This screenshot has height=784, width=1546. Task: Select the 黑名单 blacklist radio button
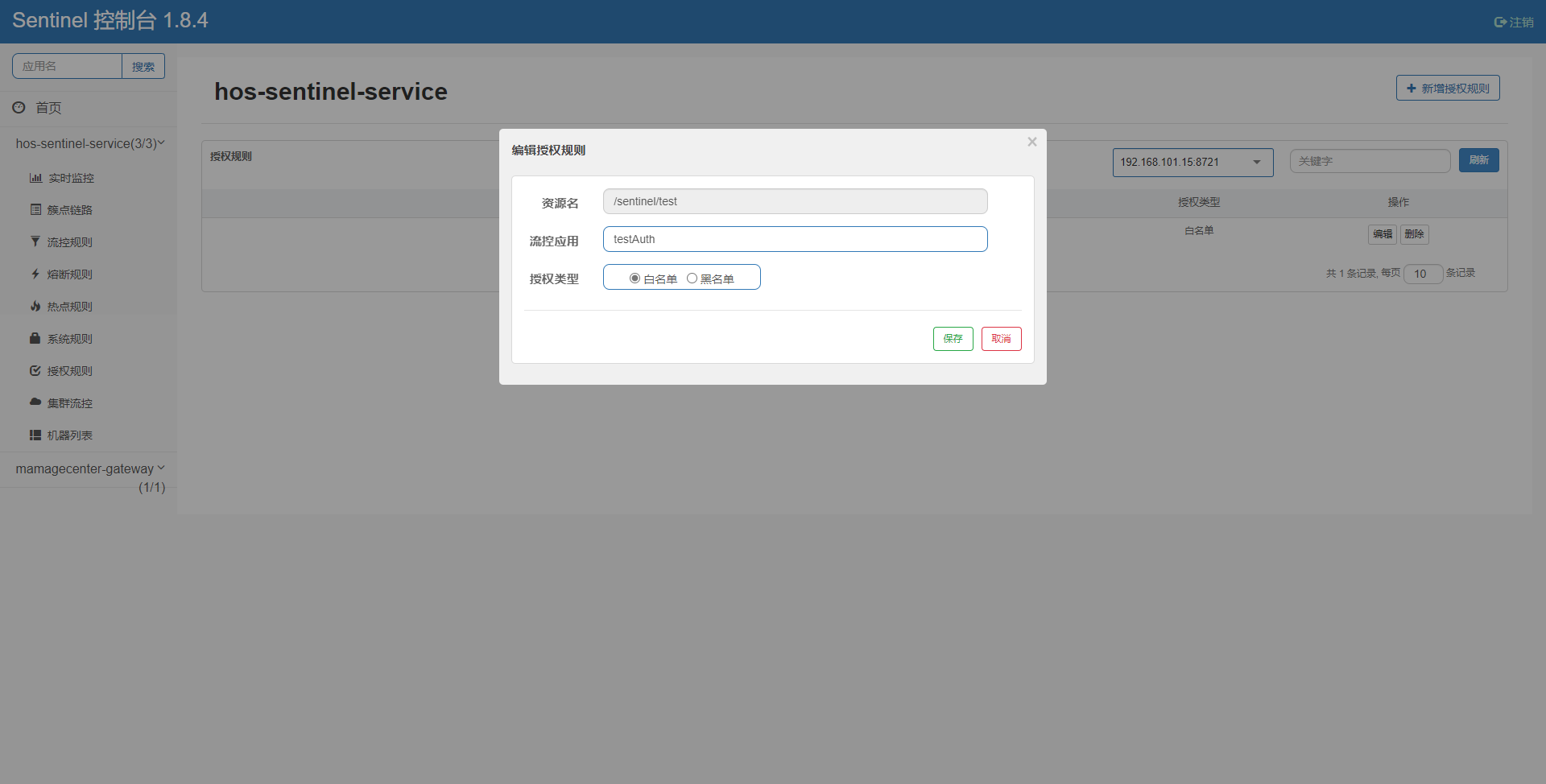pyautogui.click(x=692, y=277)
